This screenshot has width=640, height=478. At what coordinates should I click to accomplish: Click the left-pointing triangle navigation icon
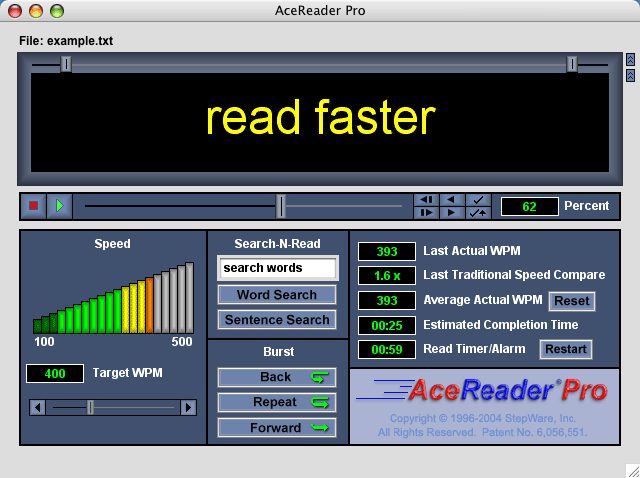452,200
